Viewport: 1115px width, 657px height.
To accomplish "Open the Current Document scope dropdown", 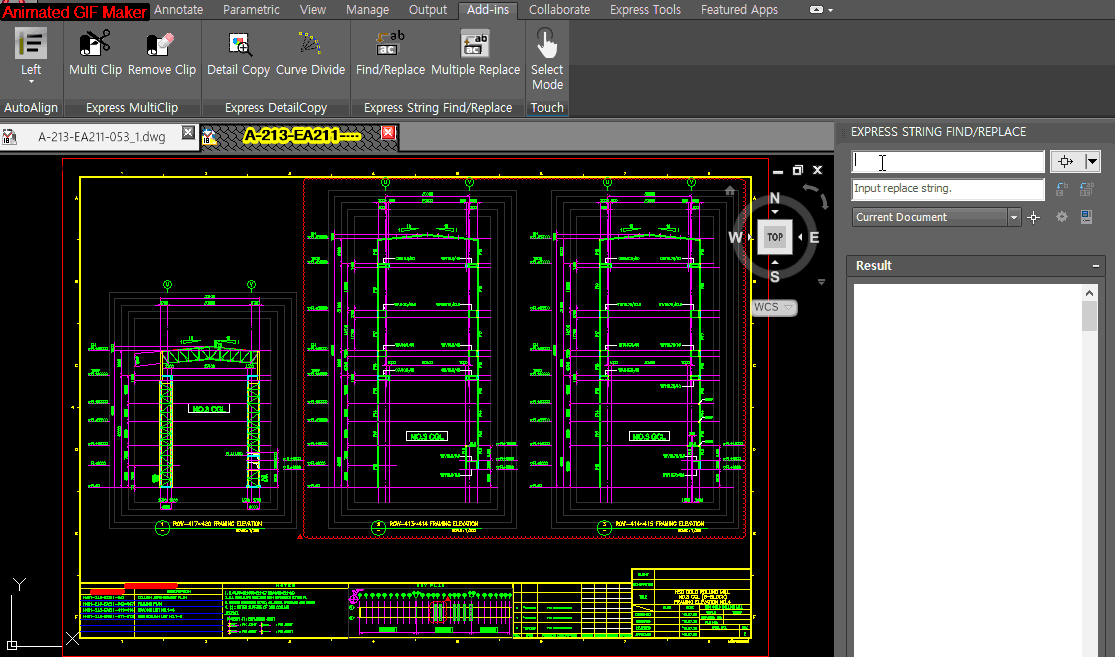I will point(1014,217).
